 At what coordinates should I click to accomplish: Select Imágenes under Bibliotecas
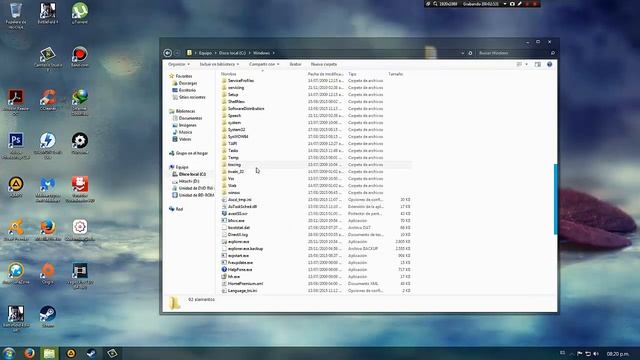click(x=188, y=125)
